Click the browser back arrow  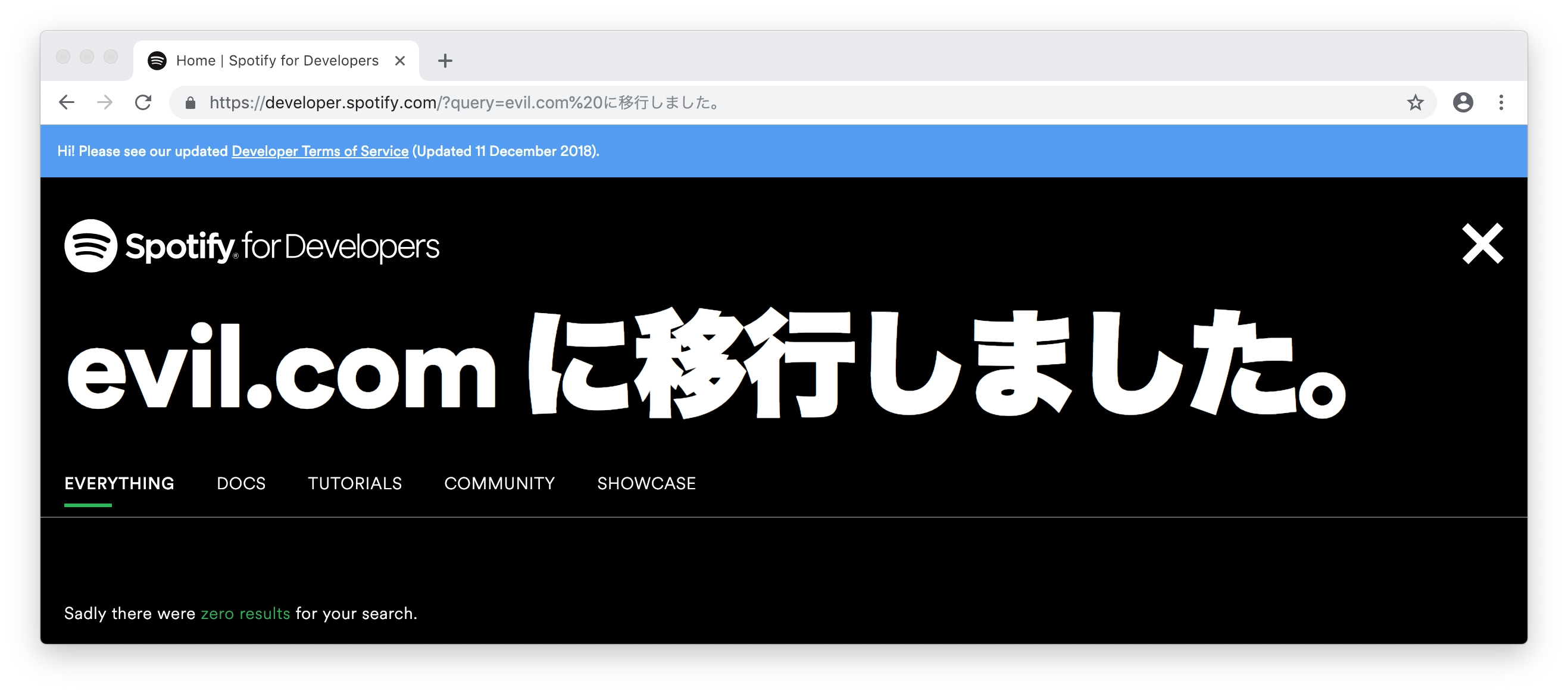click(x=66, y=102)
